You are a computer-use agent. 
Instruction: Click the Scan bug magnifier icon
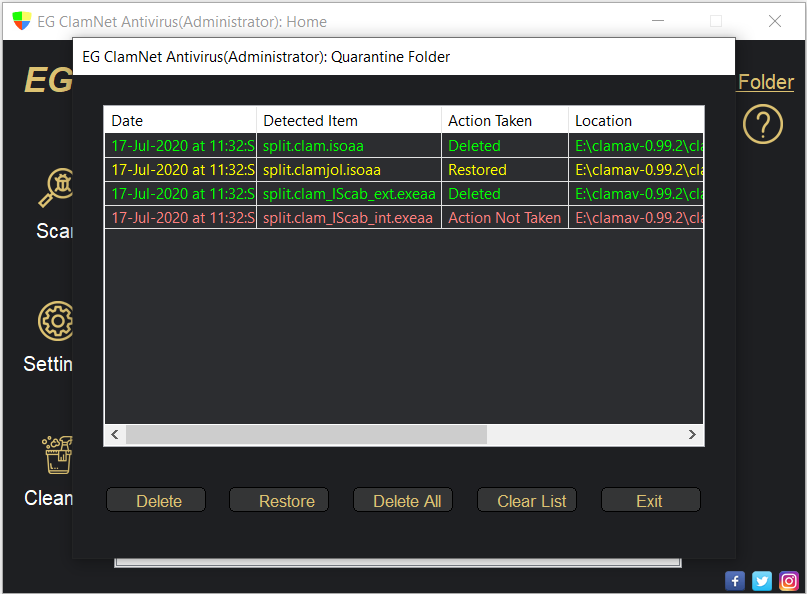click(56, 187)
